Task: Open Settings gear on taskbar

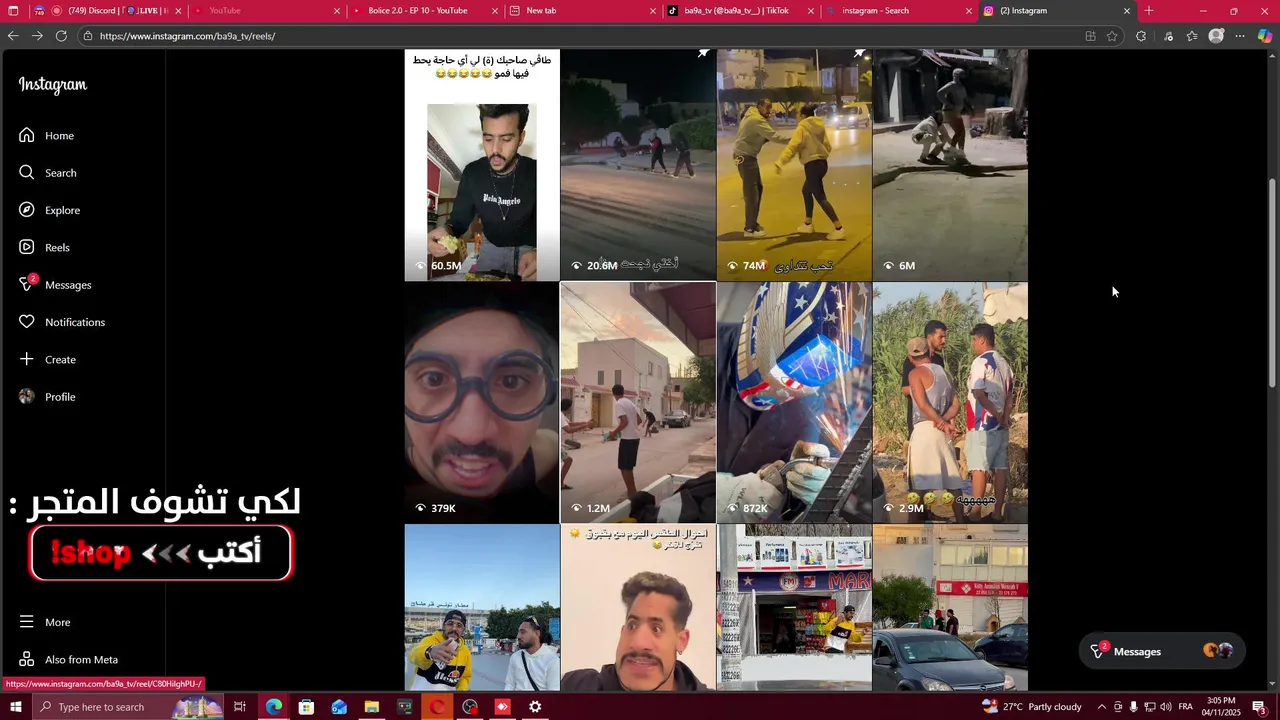Action: pos(535,707)
